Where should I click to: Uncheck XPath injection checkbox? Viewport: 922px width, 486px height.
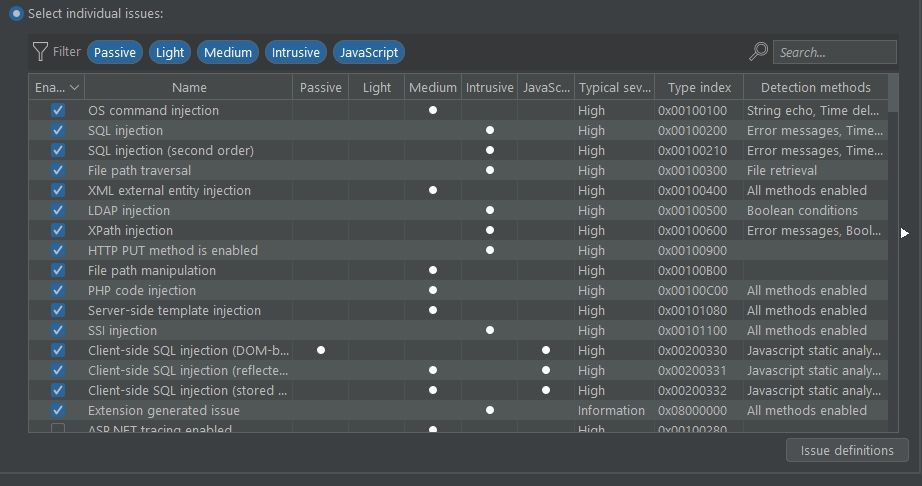(58, 230)
